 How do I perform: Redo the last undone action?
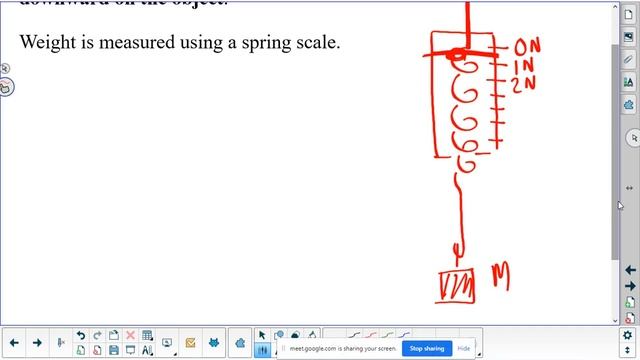[x=97, y=336]
